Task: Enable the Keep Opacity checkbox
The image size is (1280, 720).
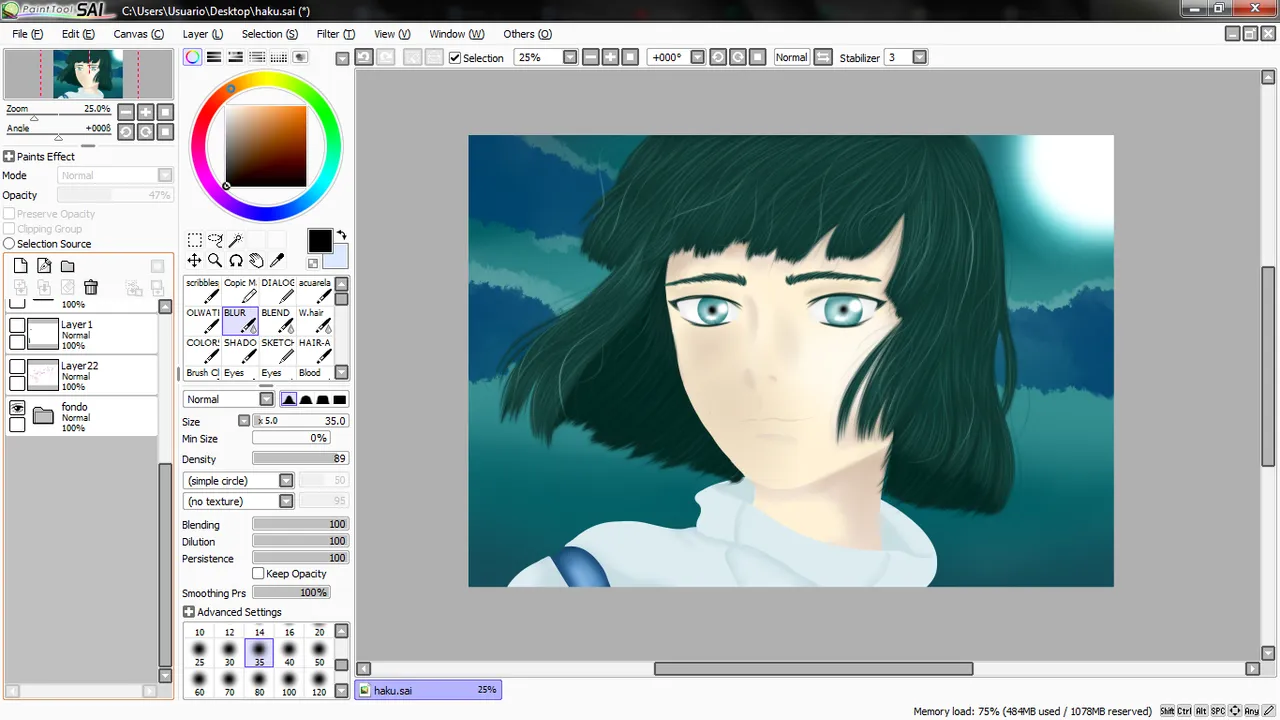Action: click(258, 573)
